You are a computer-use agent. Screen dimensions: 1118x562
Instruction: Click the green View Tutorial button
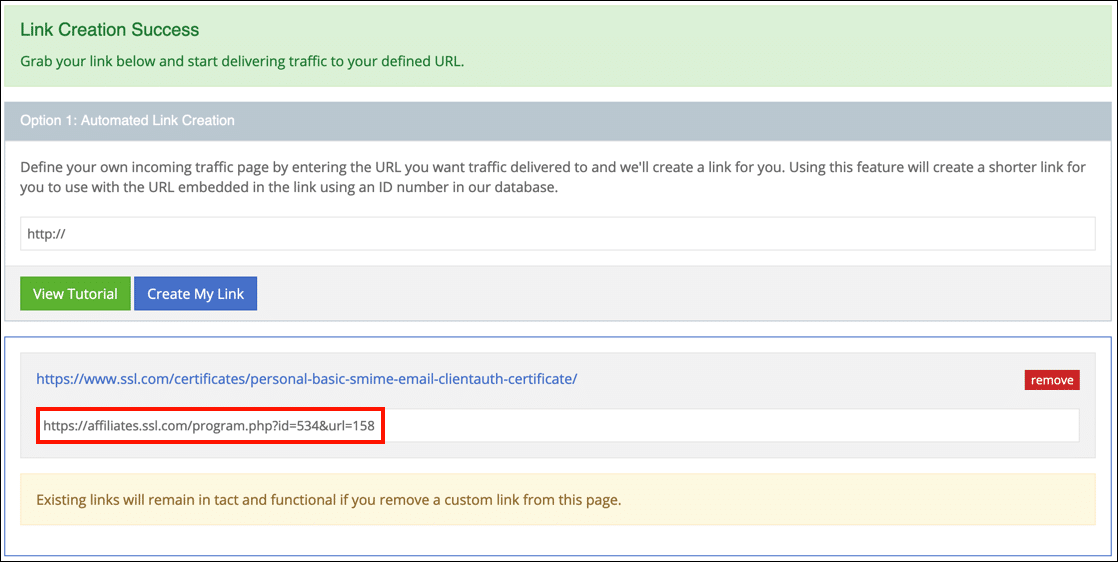point(75,294)
